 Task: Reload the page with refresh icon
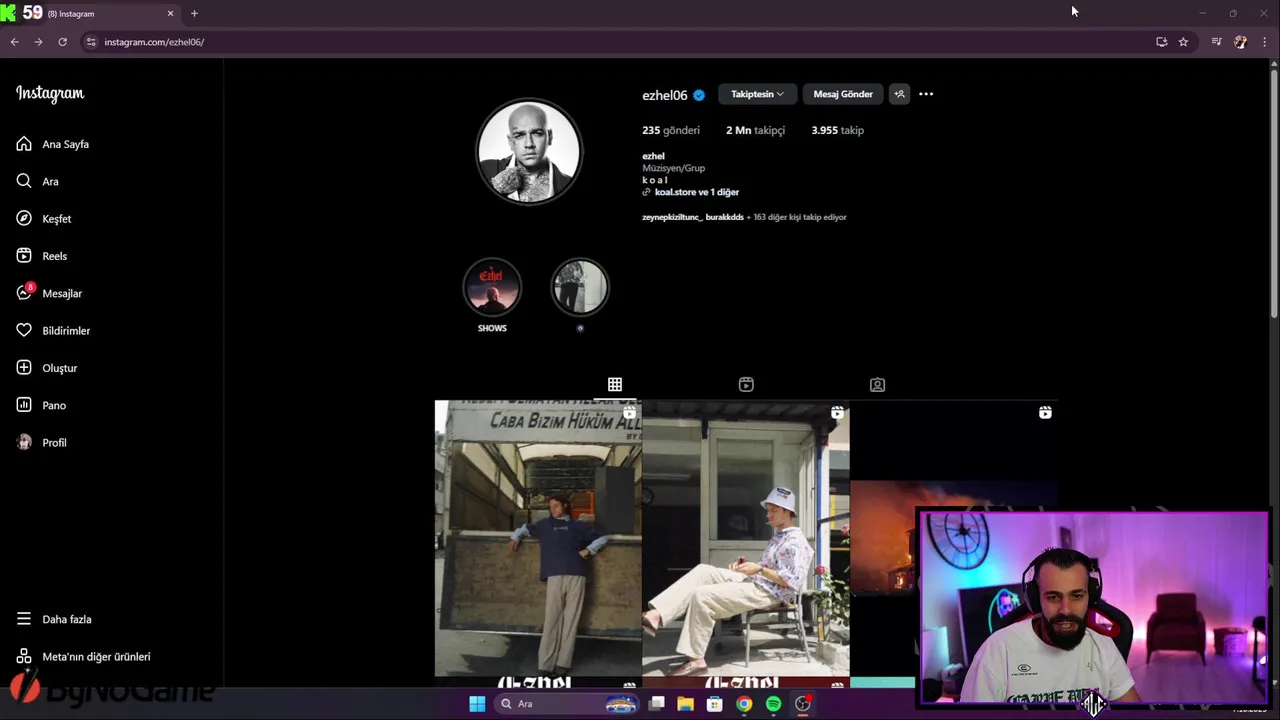pyautogui.click(x=62, y=42)
